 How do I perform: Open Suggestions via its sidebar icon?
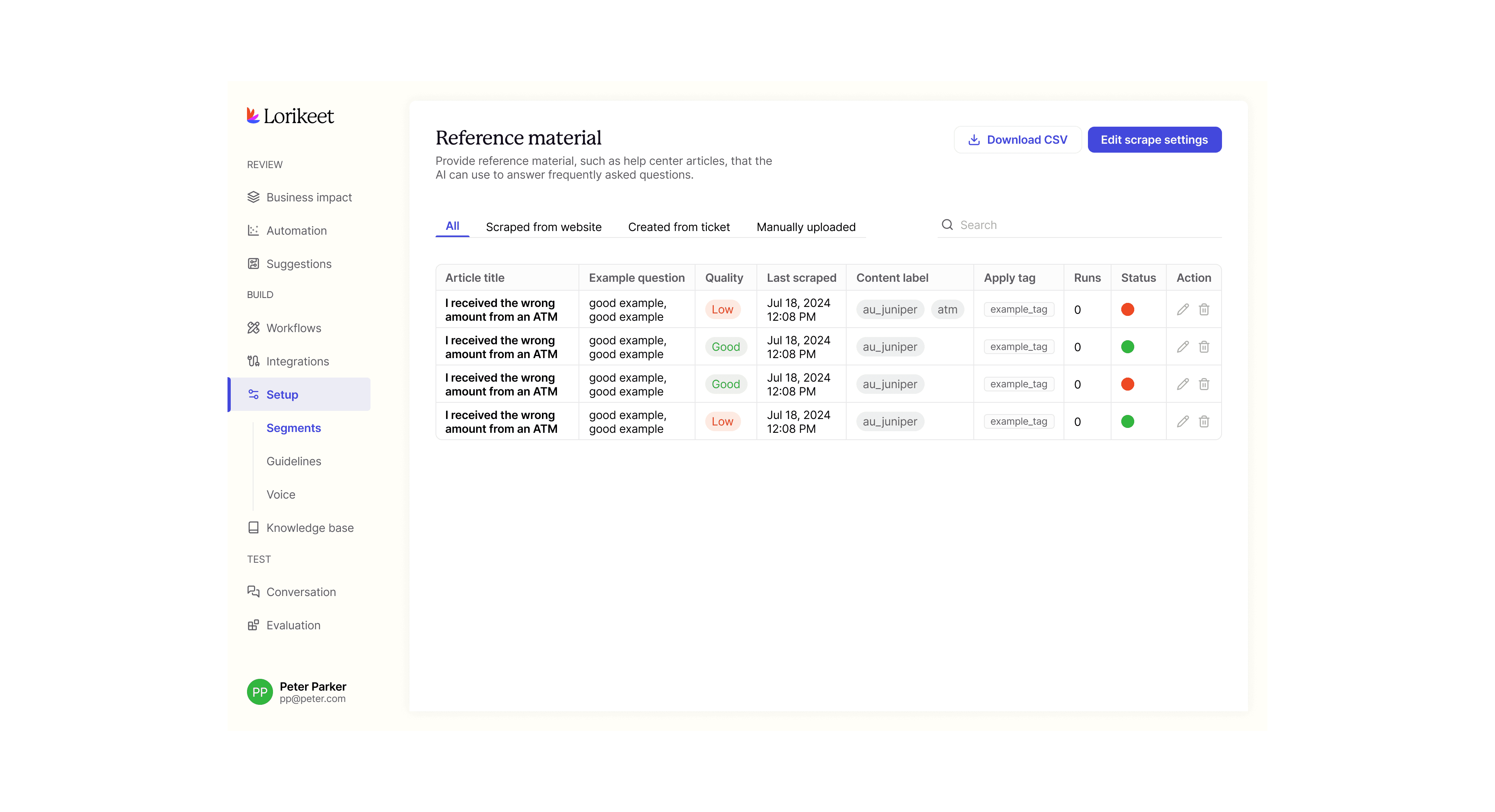click(x=253, y=264)
